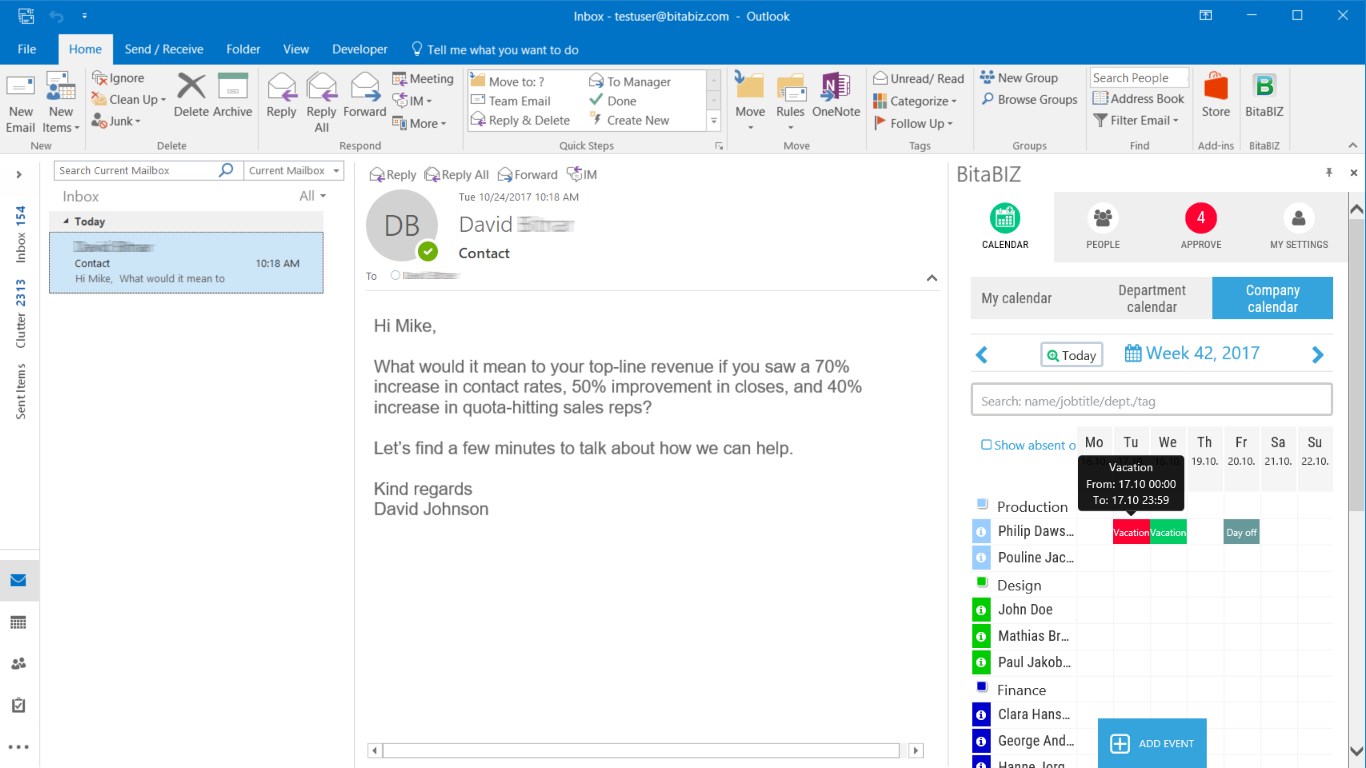Click red Vacation event block
1366x768 pixels.
(1131, 532)
